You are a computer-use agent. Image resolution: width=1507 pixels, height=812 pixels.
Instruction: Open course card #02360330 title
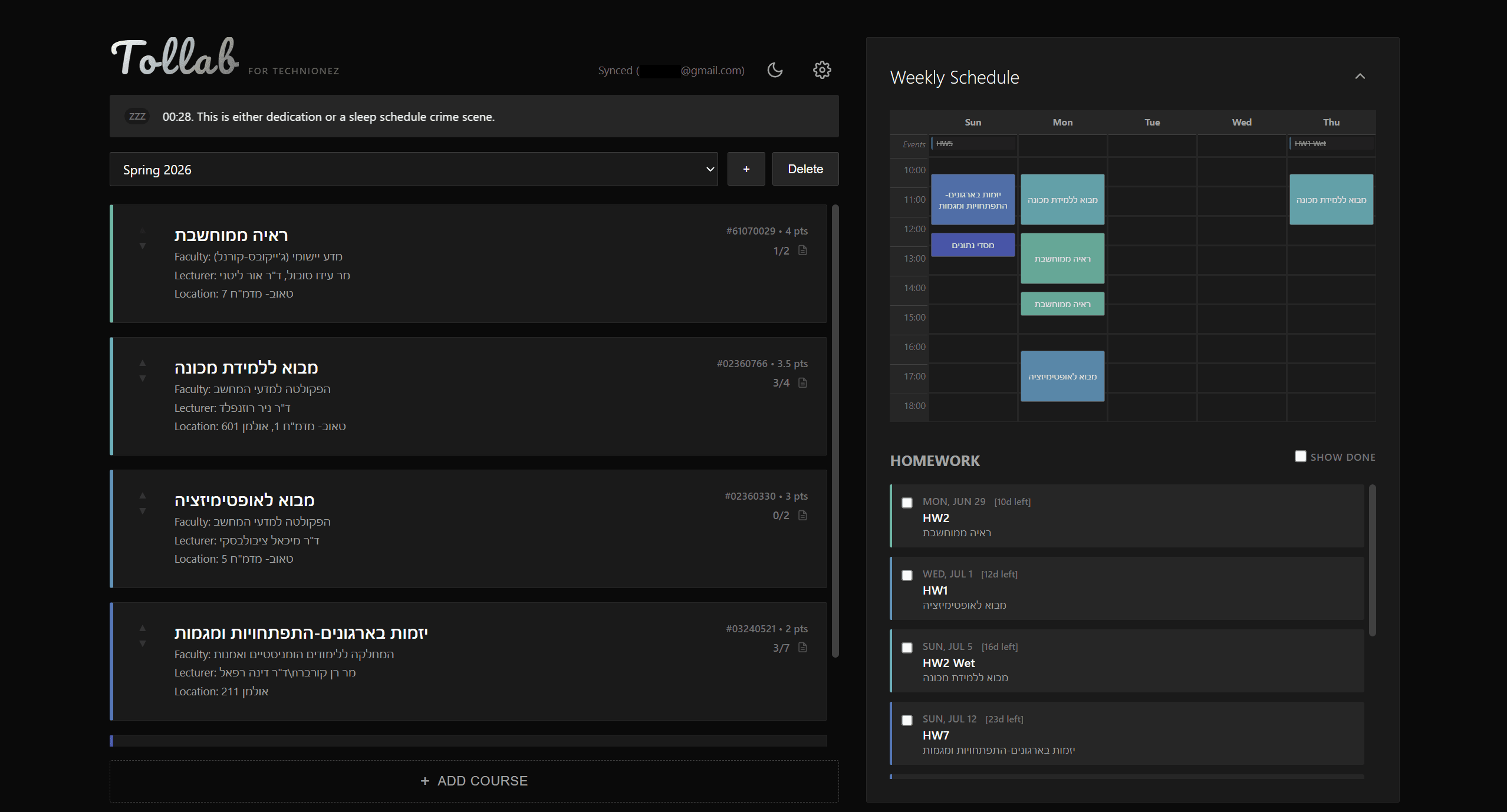pos(245,500)
